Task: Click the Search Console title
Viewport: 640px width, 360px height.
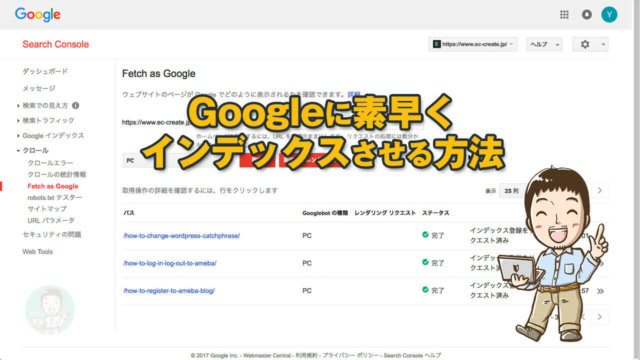Action: 56,44
